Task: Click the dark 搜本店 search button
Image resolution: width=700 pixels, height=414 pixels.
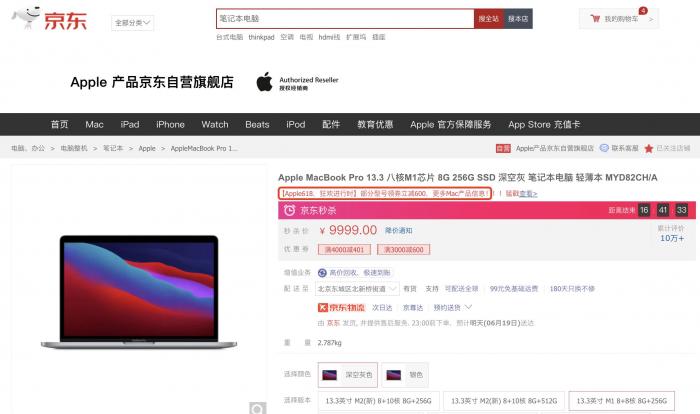Action: [x=518, y=19]
